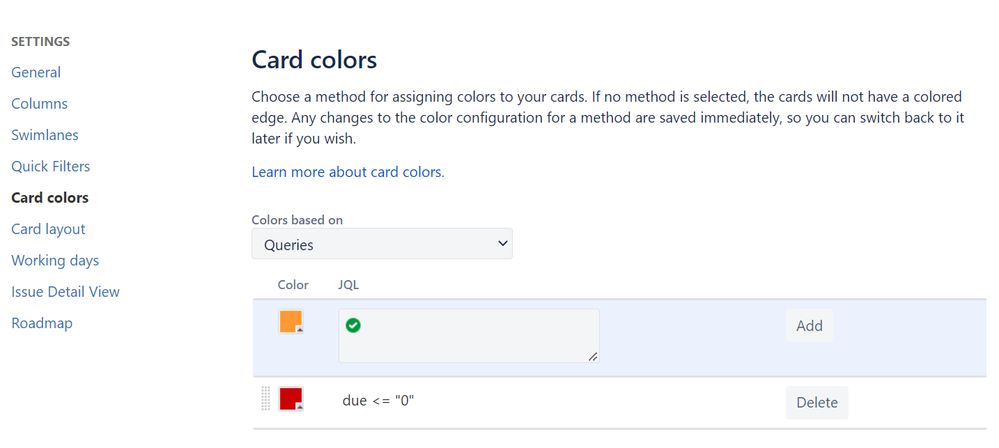Navigate to Swimlanes settings
Viewport: 999px width, 448px height.
(x=45, y=135)
